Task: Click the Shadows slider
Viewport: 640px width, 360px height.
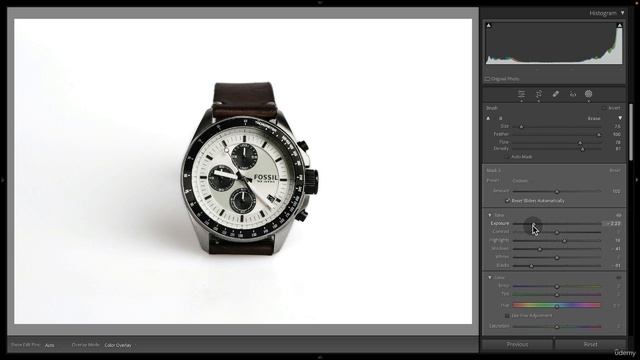Action: click(556, 249)
